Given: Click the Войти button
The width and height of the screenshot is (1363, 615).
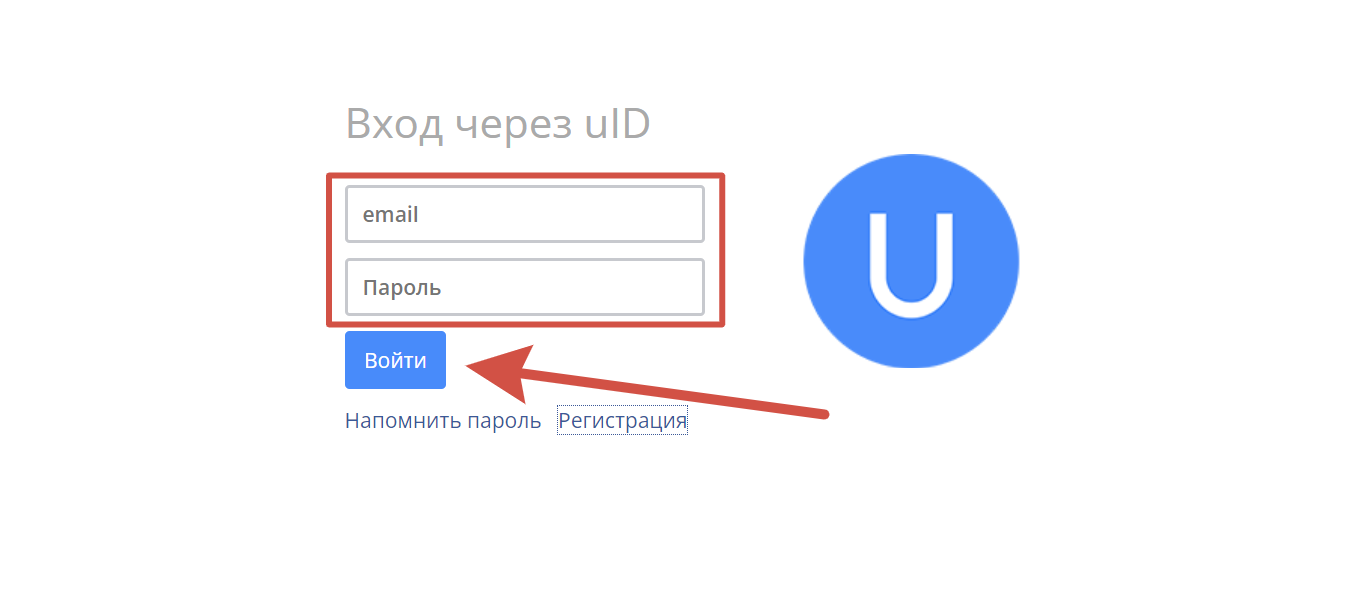Looking at the screenshot, I should click(395, 360).
